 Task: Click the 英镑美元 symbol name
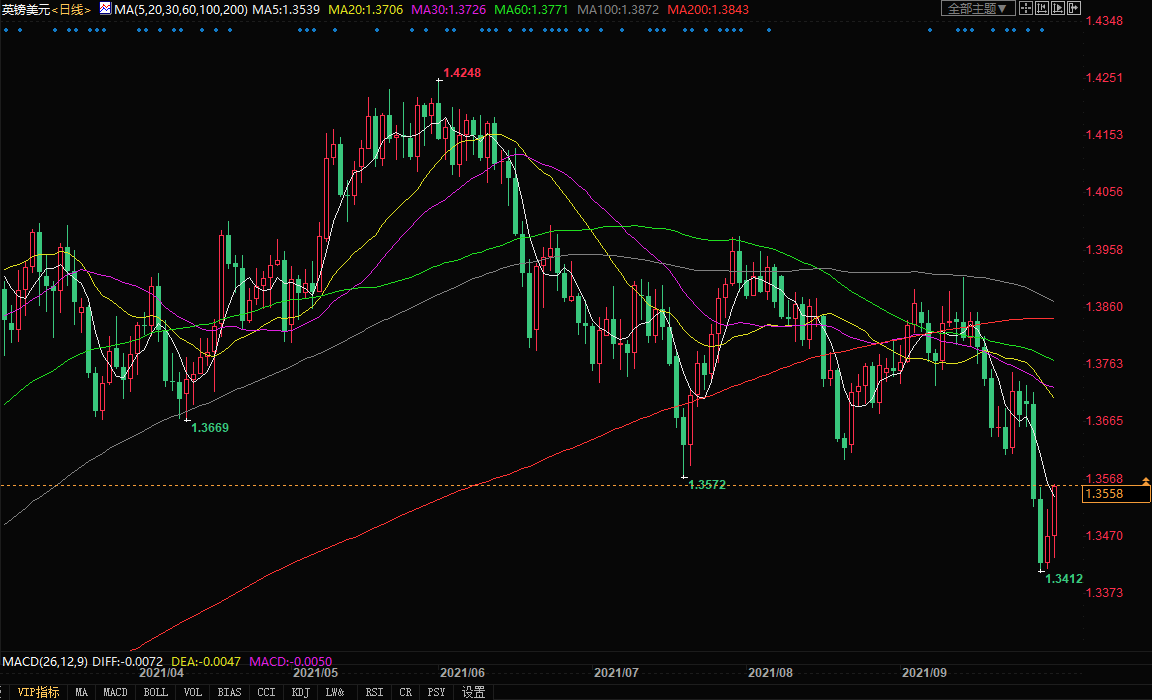coord(25,9)
